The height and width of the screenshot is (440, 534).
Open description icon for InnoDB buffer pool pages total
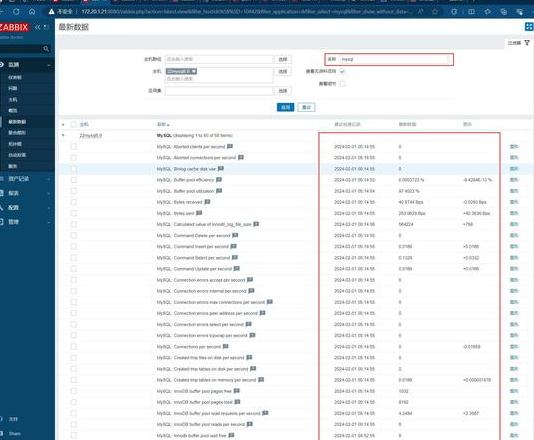tap(237, 402)
